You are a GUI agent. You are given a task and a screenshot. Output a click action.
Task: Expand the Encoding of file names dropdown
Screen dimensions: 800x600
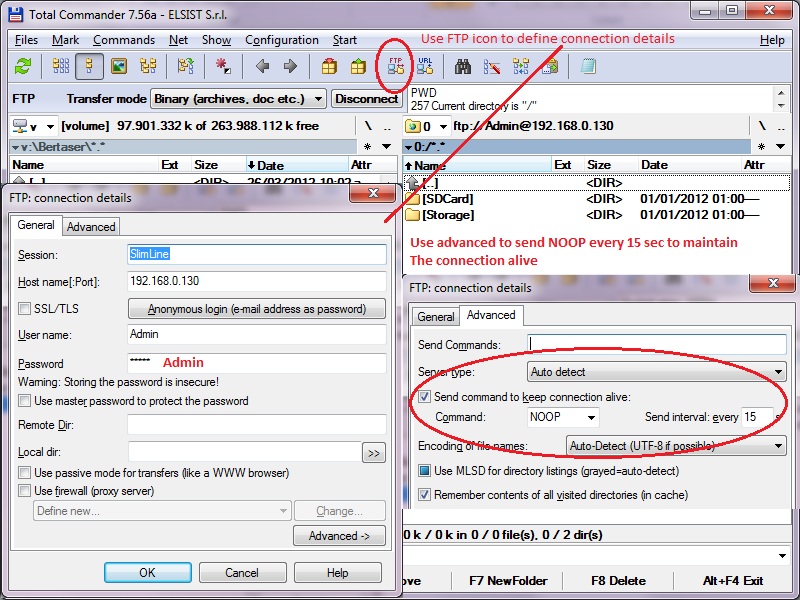676,446
